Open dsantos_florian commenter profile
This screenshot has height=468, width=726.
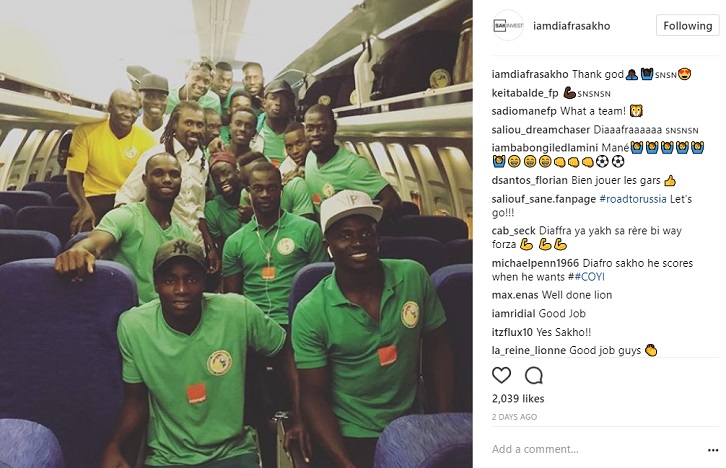tap(530, 181)
